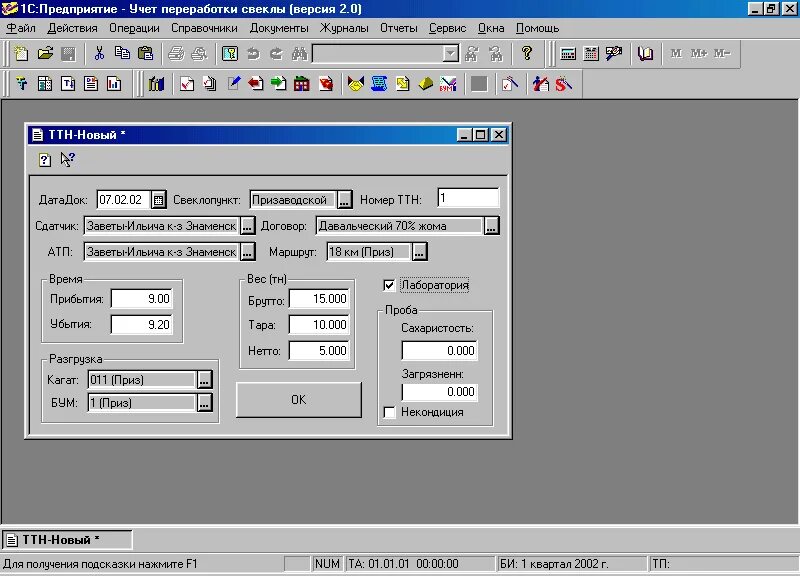Open the Кагат selection ellipsis button

(x=205, y=380)
